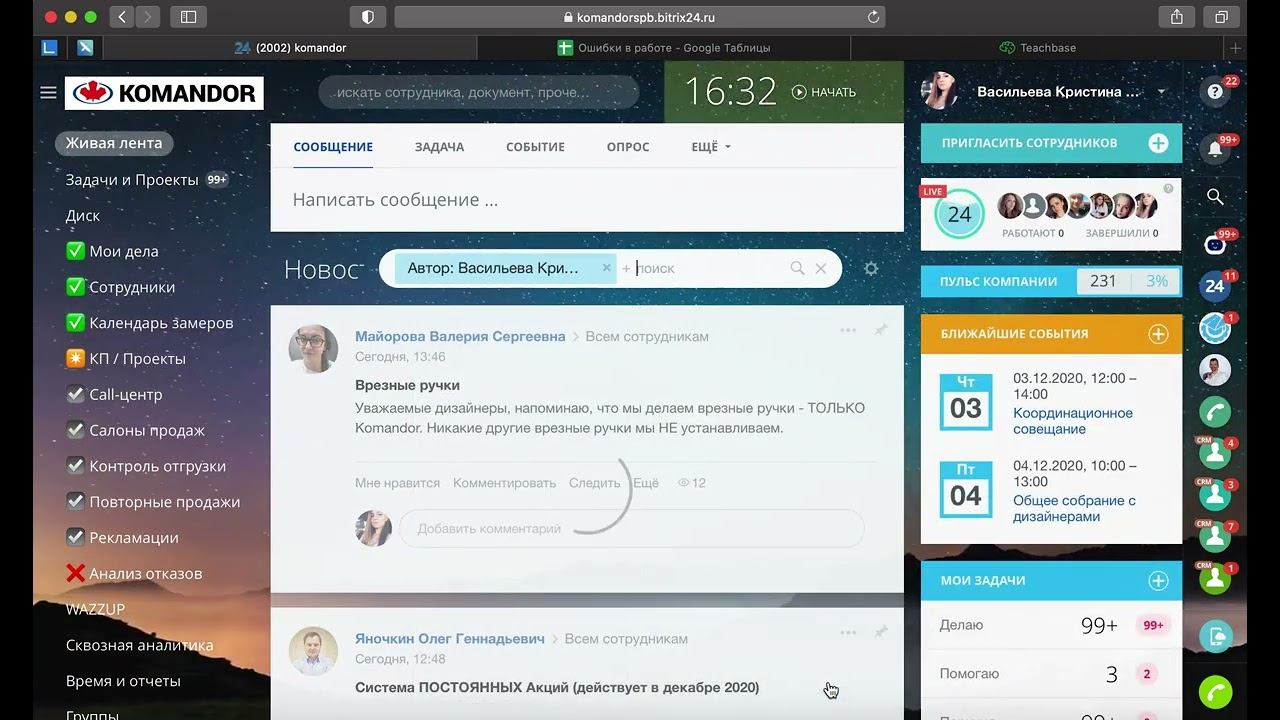This screenshot has height=720, width=1280.
Task: Open Общее собрание с дизайнерами event link
Action: pyautogui.click(x=1074, y=509)
